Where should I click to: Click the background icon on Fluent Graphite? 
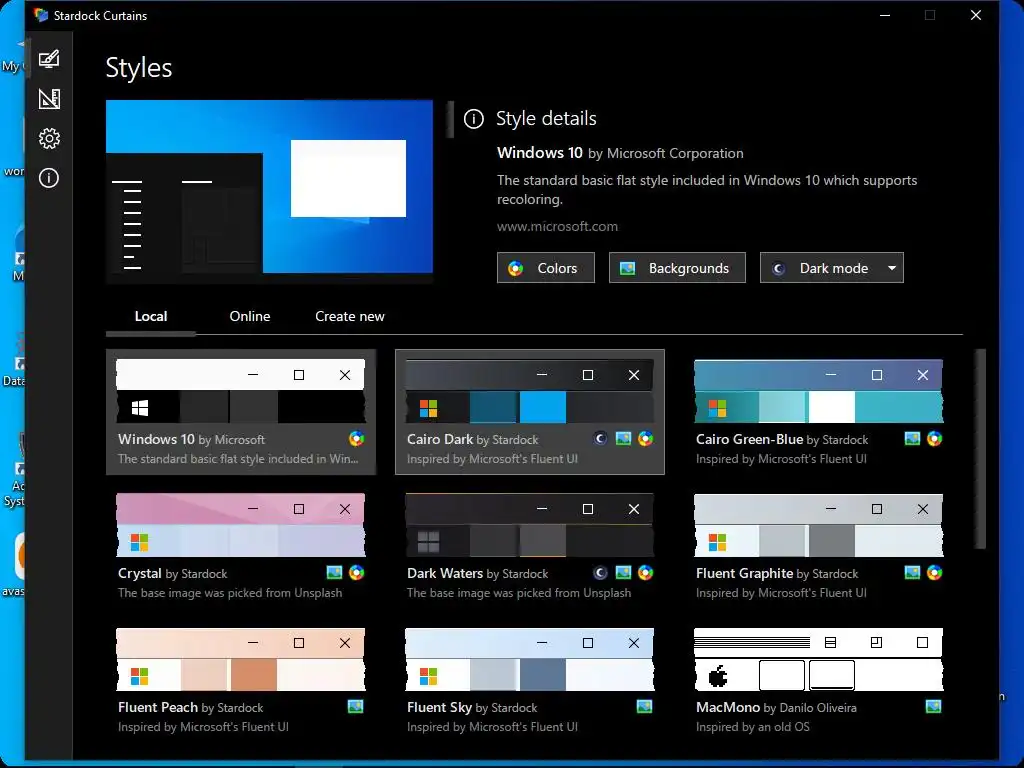coord(912,573)
